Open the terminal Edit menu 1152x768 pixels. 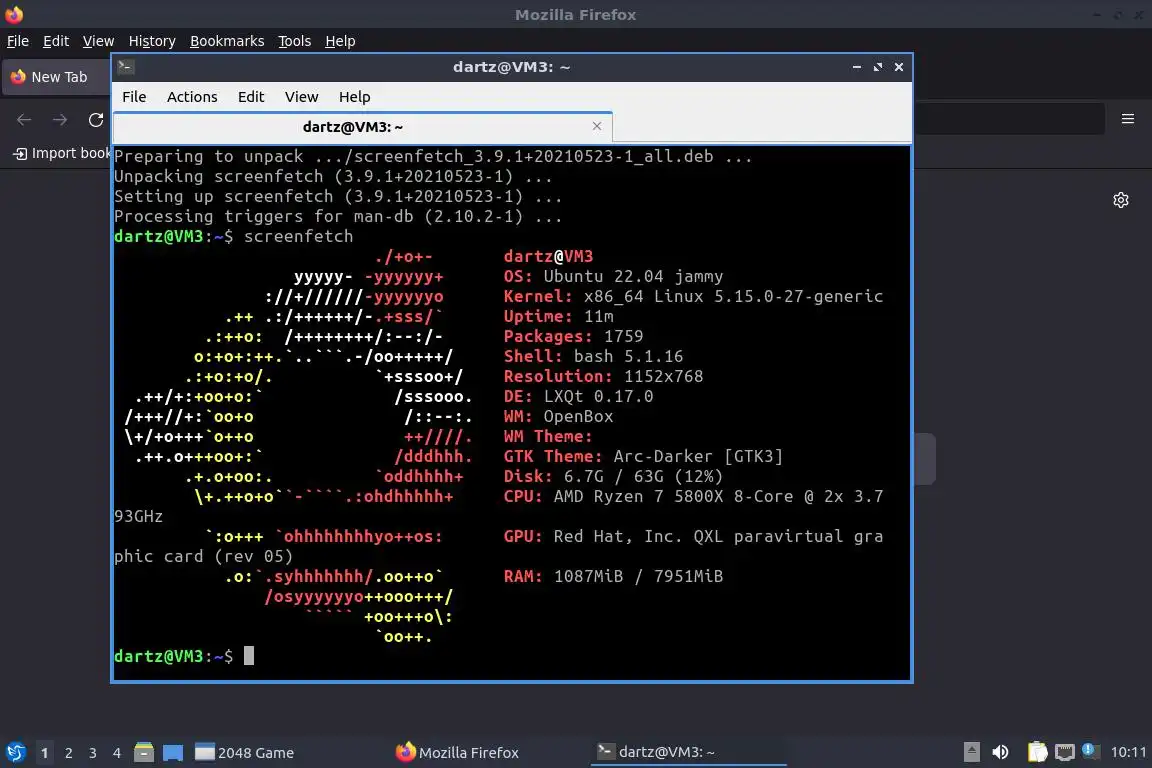251,97
